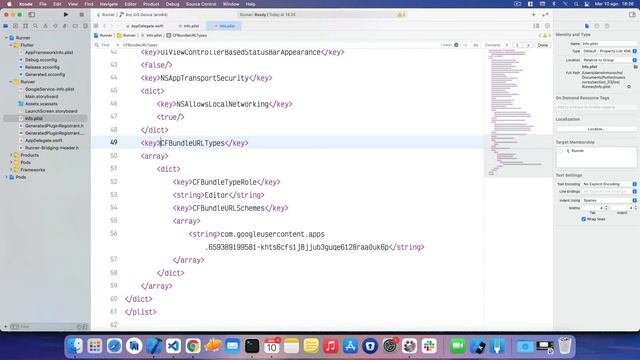
Task: Expand the top-level Pods project
Action: point(7,177)
